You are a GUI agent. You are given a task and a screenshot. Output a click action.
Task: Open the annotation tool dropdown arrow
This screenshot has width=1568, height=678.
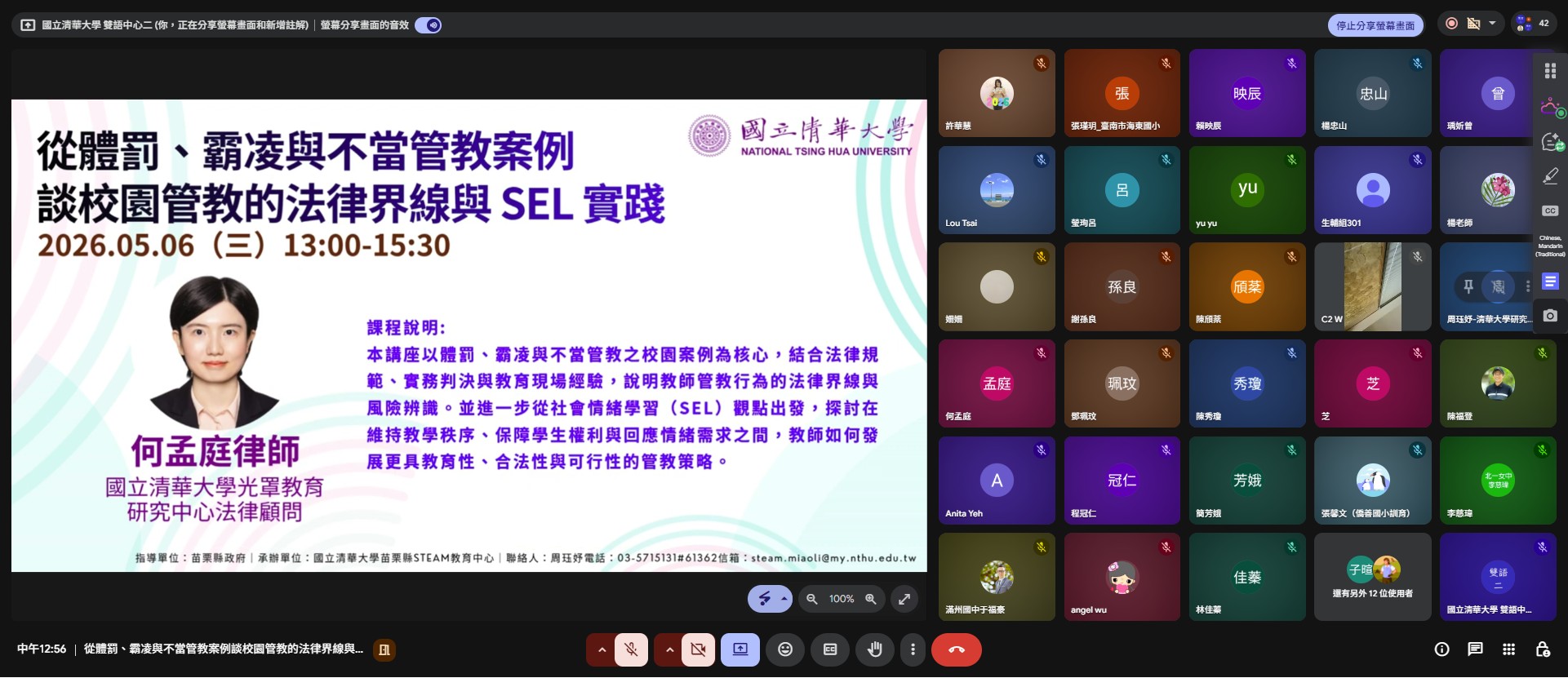tap(784, 599)
